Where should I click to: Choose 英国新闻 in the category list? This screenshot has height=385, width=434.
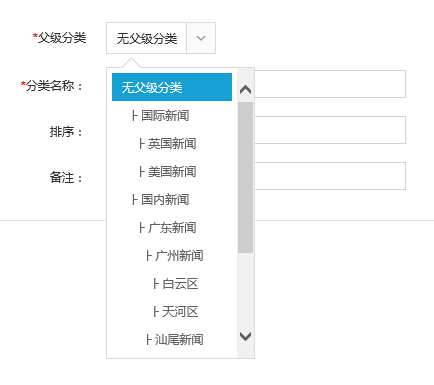172,143
